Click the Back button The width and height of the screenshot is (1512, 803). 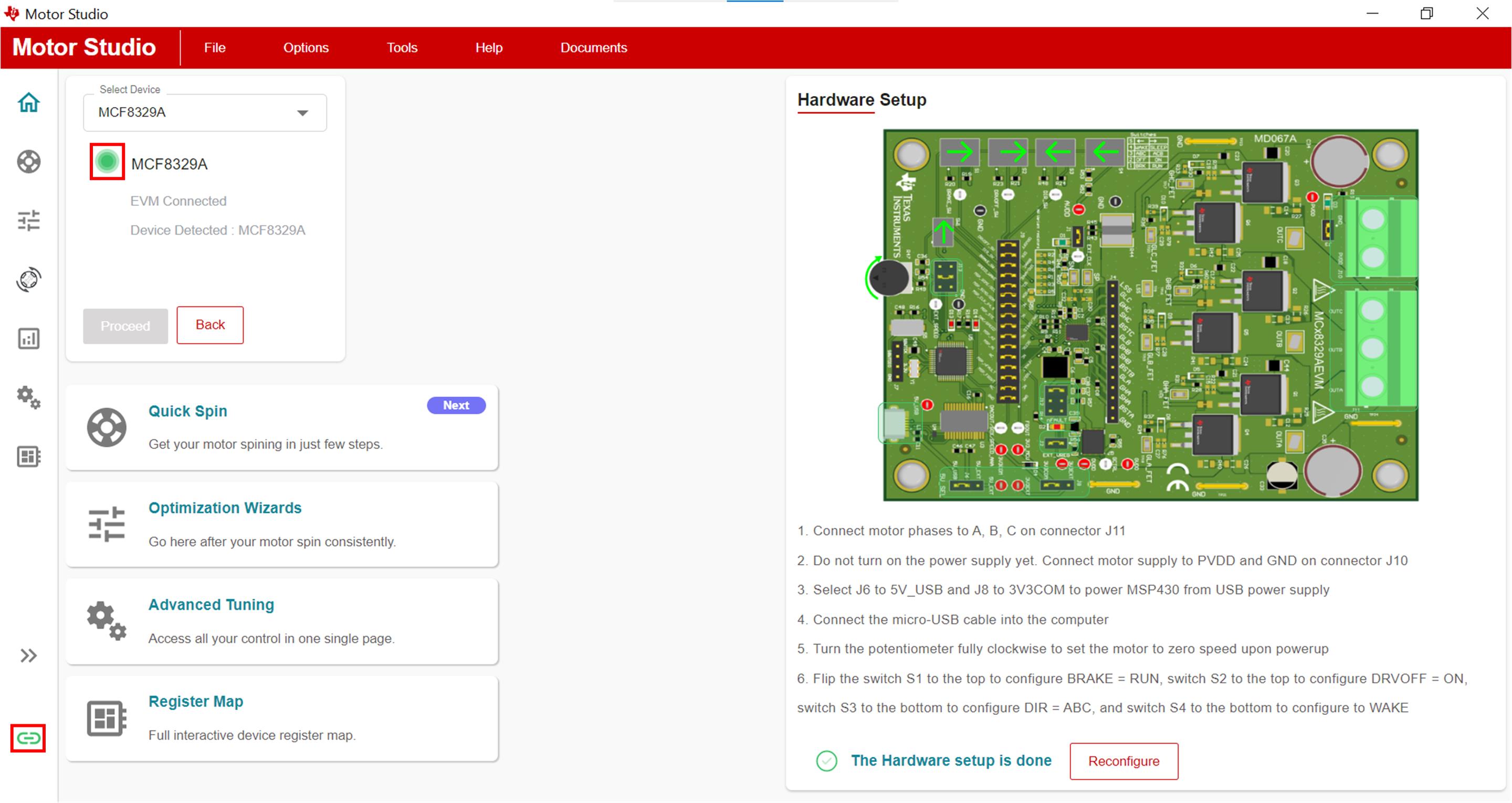click(210, 325)
